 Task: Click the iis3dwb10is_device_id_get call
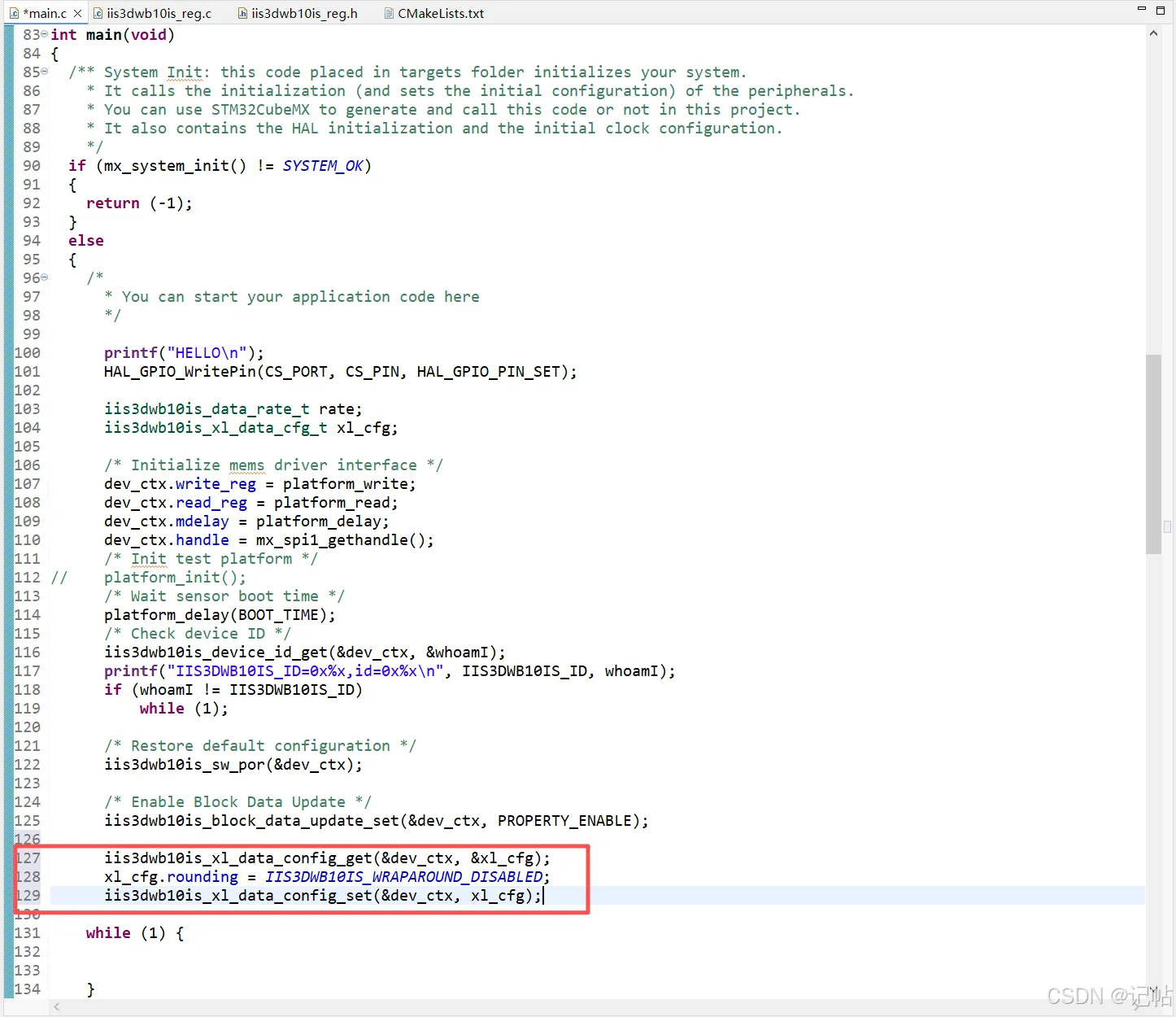tap(304, 653)
